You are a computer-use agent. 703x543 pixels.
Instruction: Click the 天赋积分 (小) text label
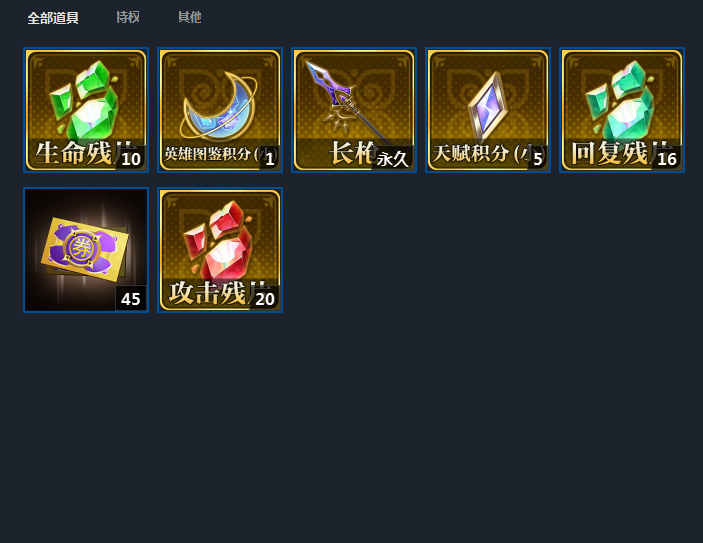(x=481, y=153)
